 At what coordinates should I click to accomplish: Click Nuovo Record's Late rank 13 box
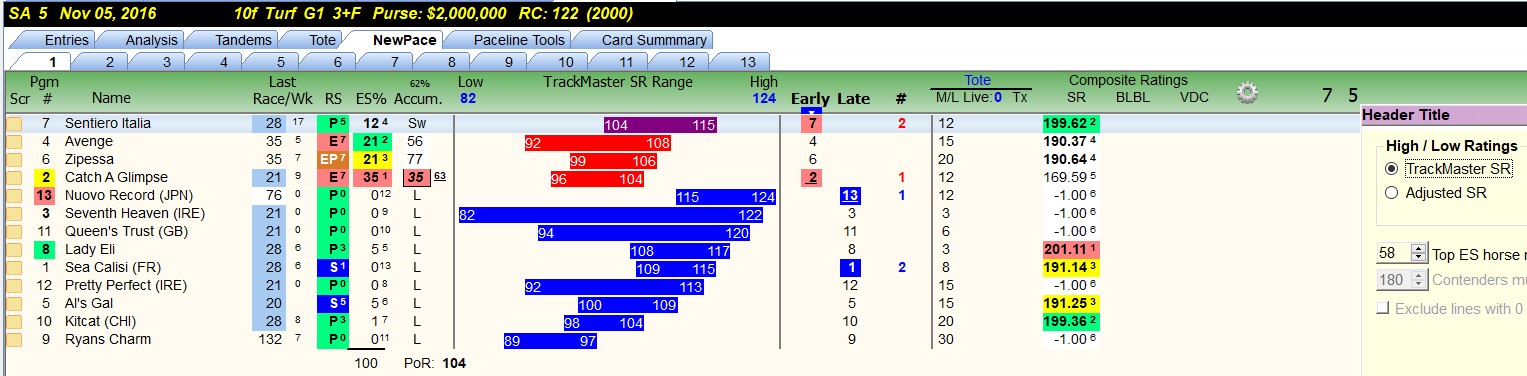click(851, 195)
